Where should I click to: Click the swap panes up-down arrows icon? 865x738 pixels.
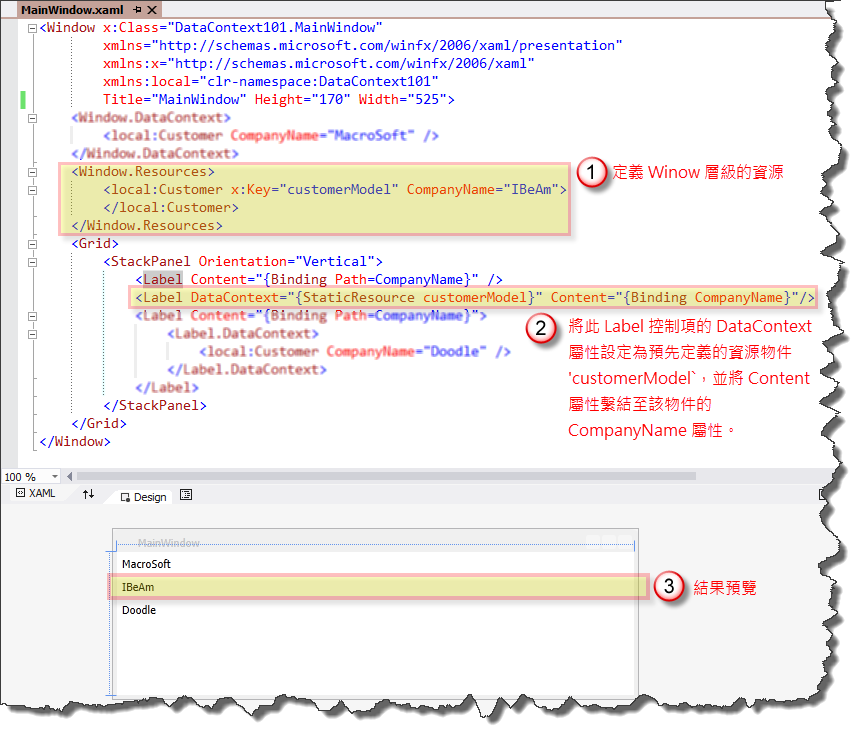tap(88, 494)
